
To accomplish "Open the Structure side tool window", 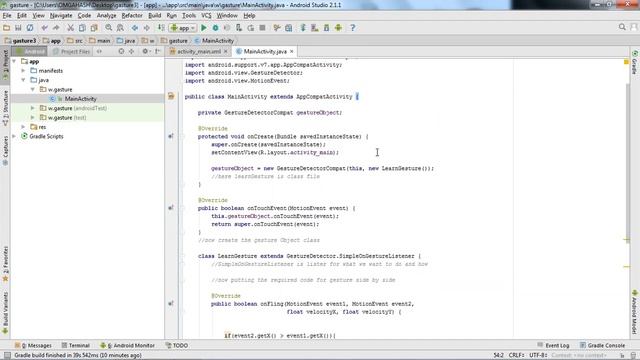I will (5, 108).
